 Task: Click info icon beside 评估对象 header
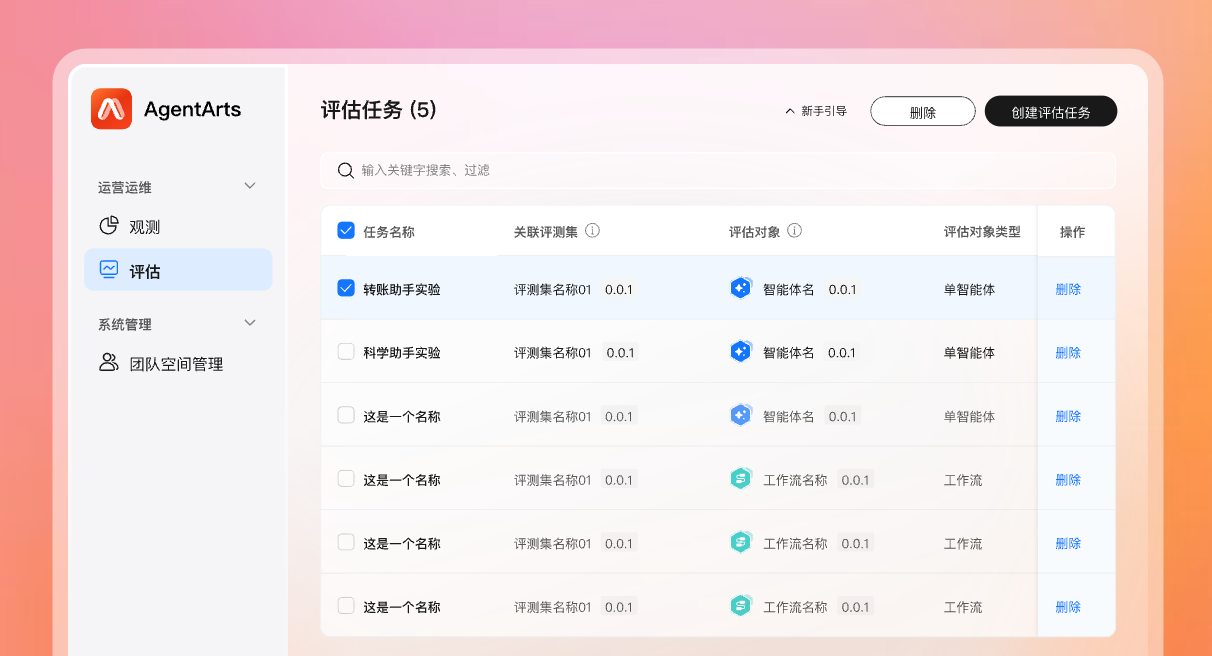point(795,231)
